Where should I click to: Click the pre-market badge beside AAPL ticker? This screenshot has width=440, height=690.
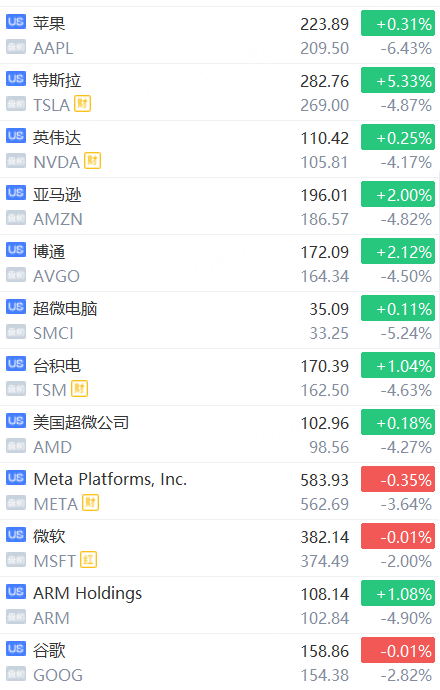[x=16, y=47]
